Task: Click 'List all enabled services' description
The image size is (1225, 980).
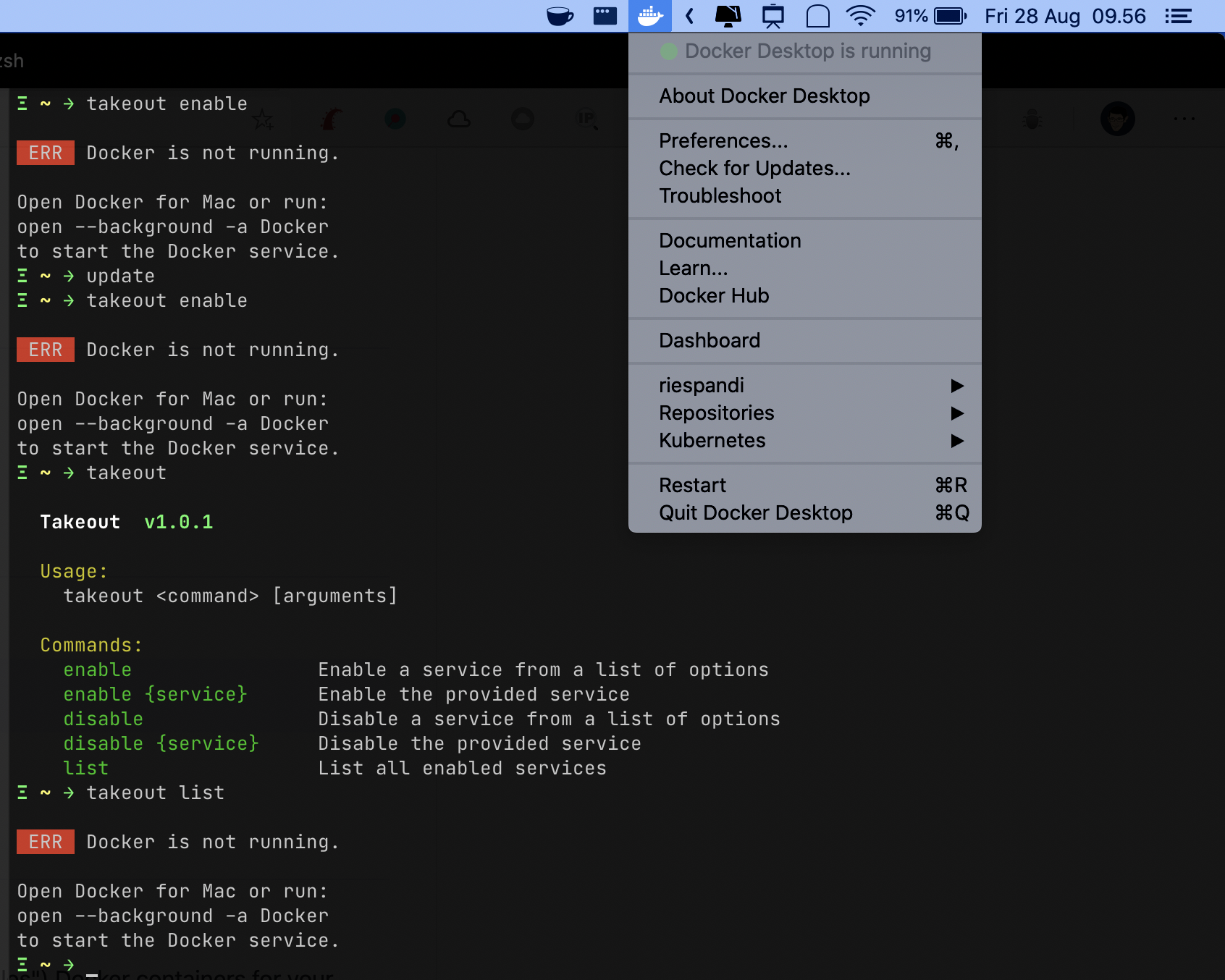Action: tap(463, 768)
